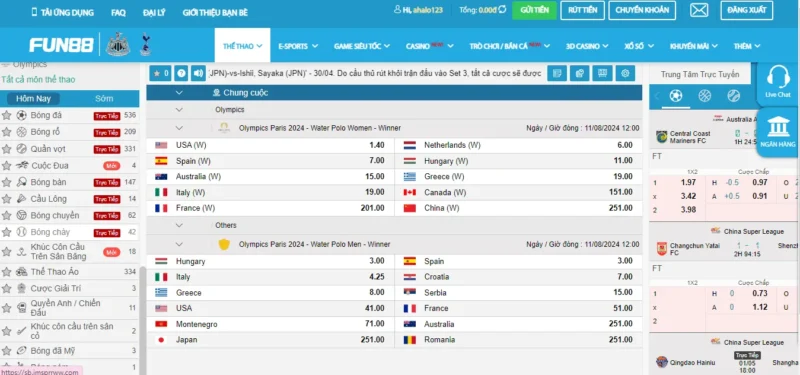The height and width of the screenshot is (375, 800).
Task: Favorite Bóng đá with its star
Action: pos(6,115)
